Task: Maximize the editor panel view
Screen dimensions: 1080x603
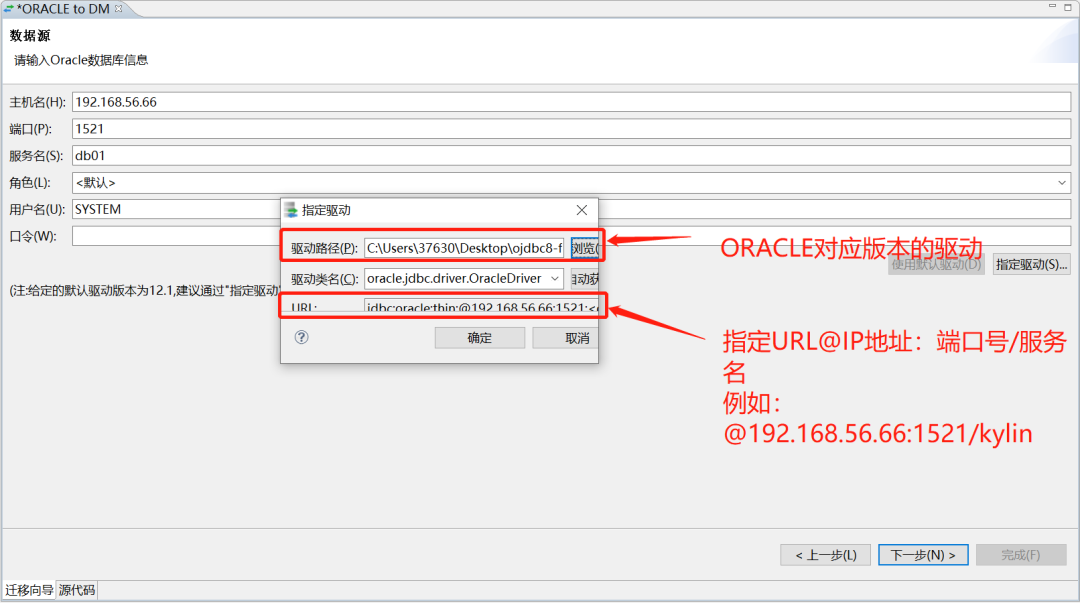Action: 1068,7
